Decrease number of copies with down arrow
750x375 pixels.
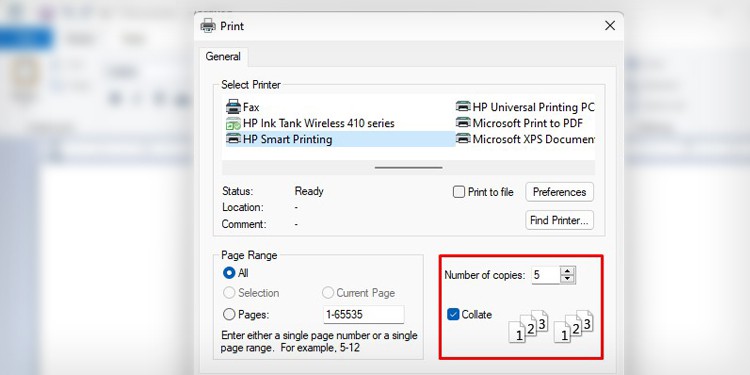567,279
